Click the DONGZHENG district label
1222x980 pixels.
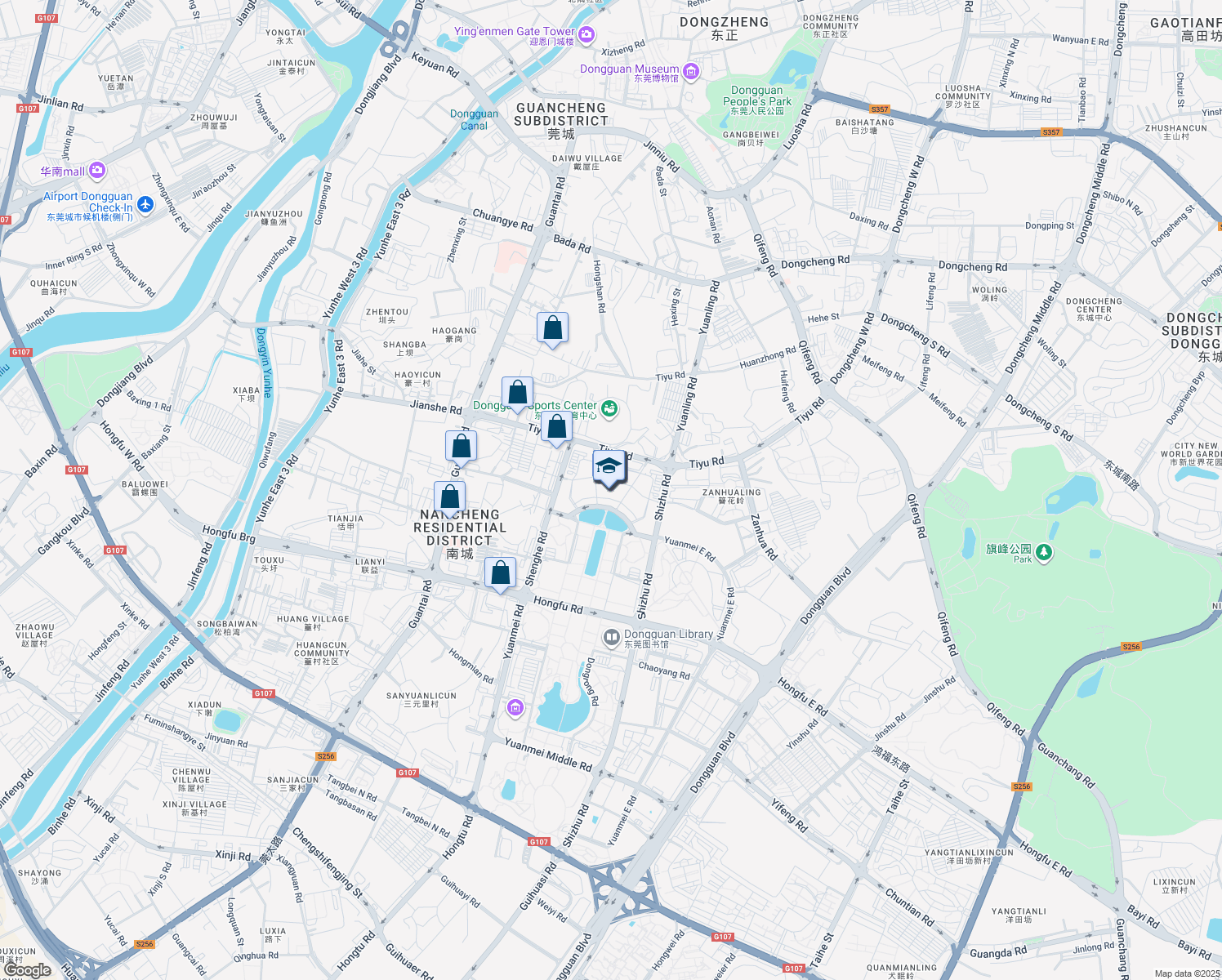coord(725,29)
